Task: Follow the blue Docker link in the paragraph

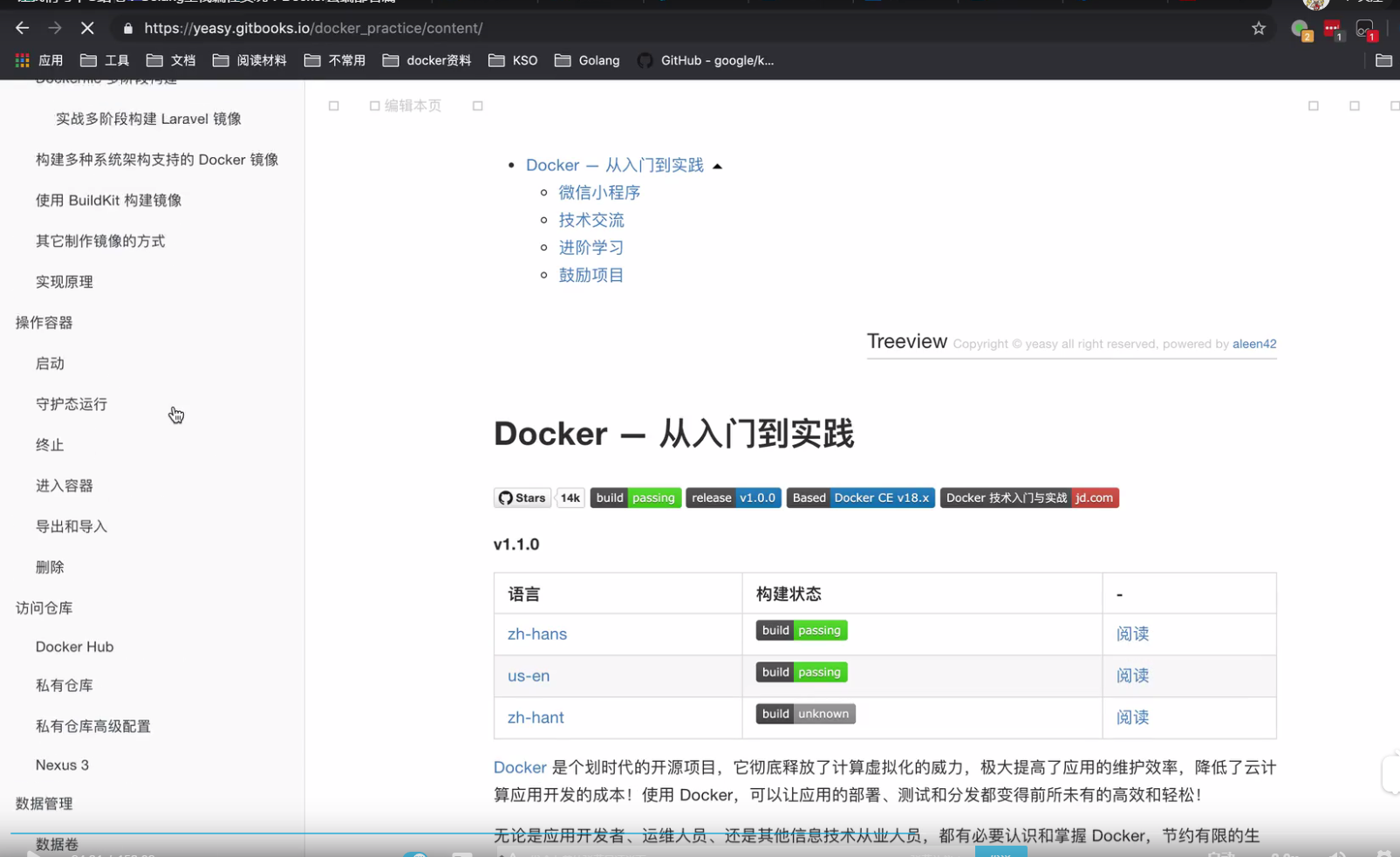Action: [520, 768]
